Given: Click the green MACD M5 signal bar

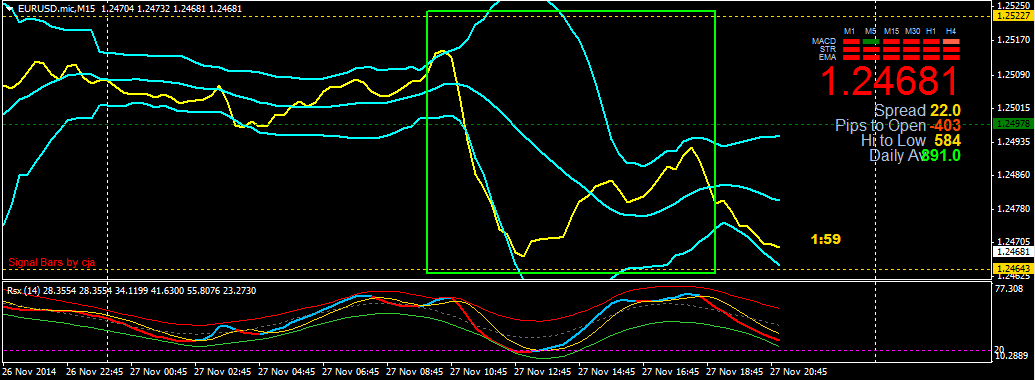Looking at the screenshot, I should click(871, 42).
